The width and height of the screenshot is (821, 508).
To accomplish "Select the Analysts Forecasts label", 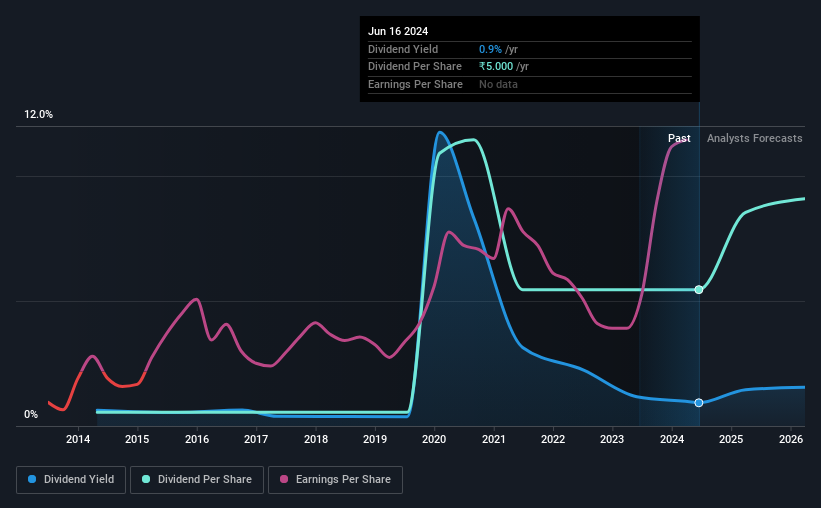I will [x=755, y=138].
